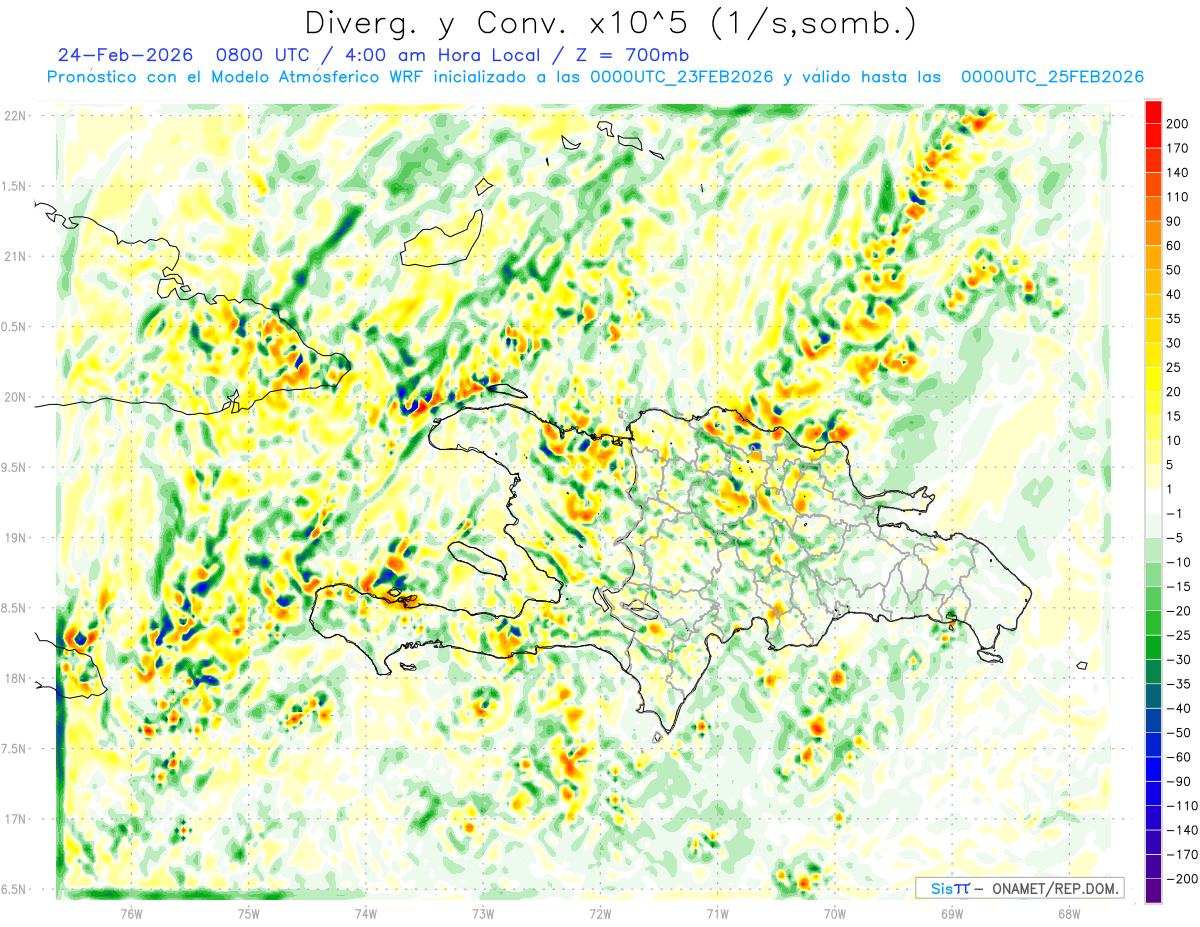
Task: Click the positive '140' color scale value
Action: click(1178, 172)
